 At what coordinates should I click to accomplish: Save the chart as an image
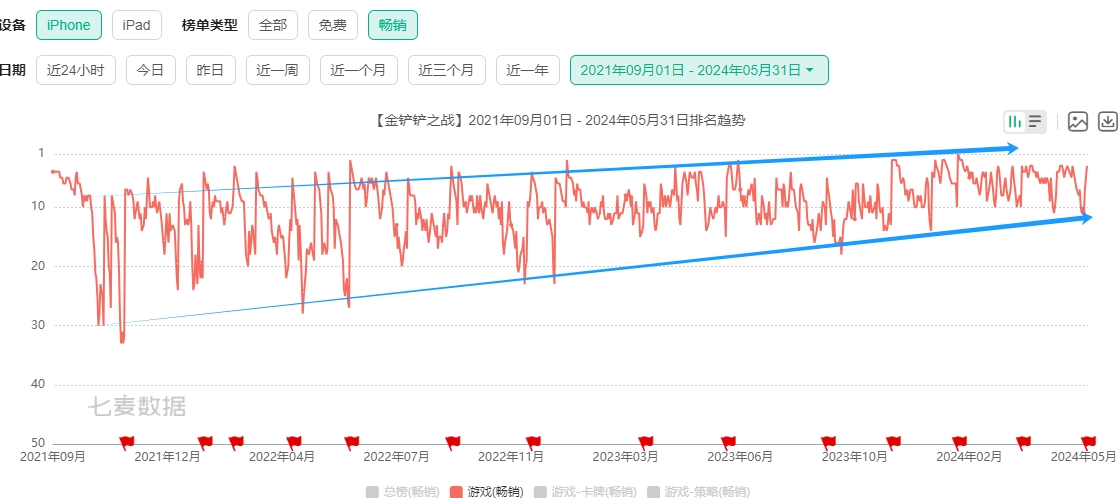[x=1077, y=122]
